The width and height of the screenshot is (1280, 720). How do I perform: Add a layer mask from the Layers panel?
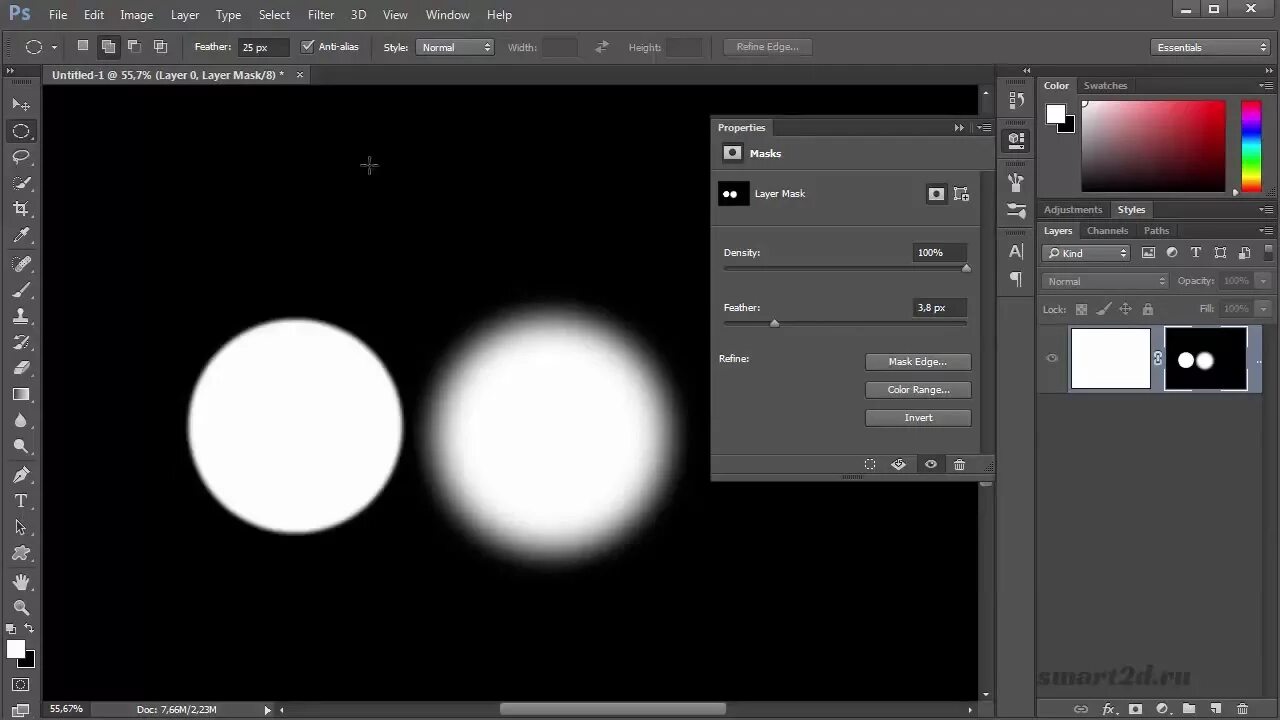[1135, 709]
